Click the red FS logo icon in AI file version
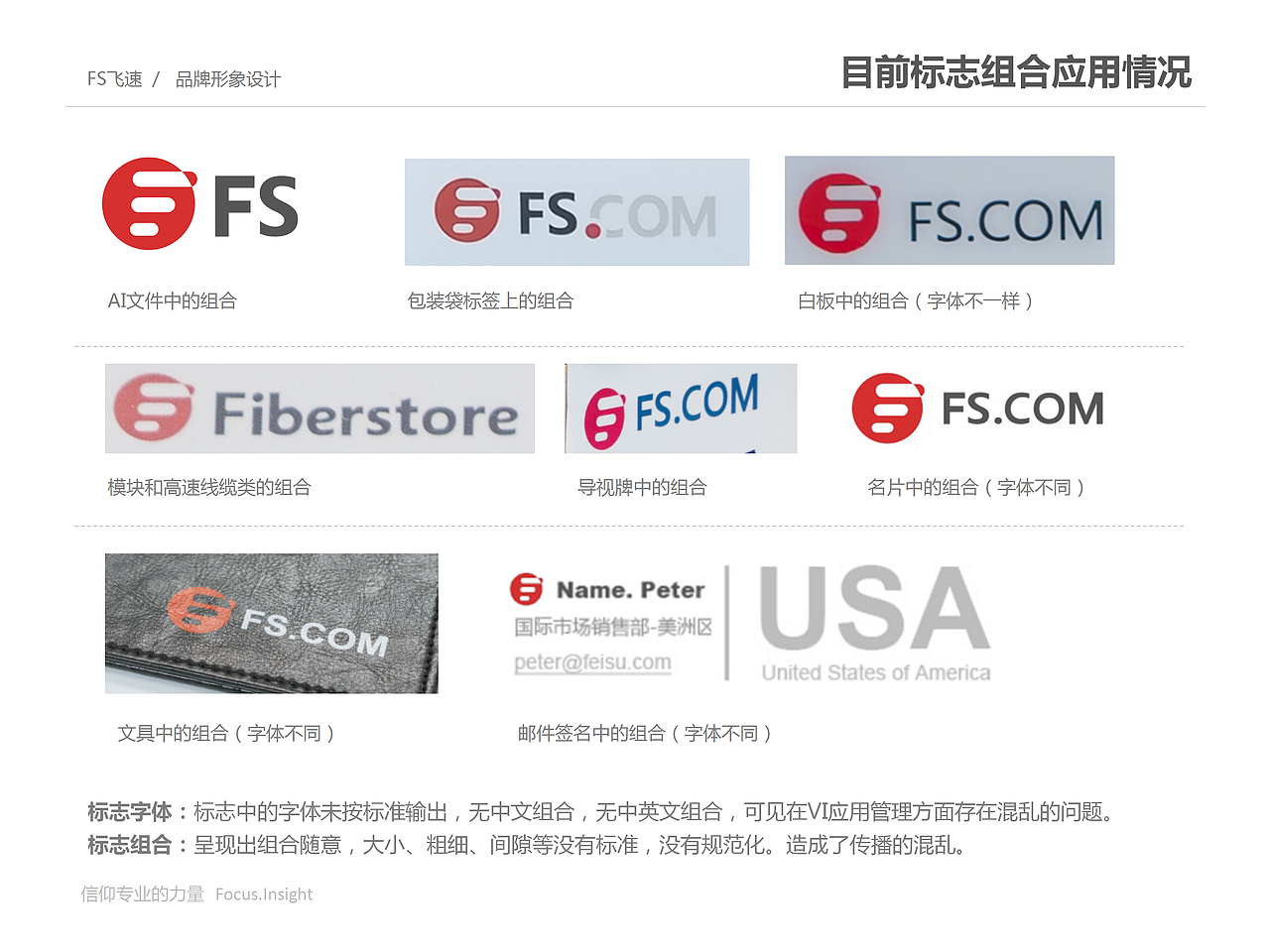This screenshot has height=952, width=1270. tap(149, 203)
